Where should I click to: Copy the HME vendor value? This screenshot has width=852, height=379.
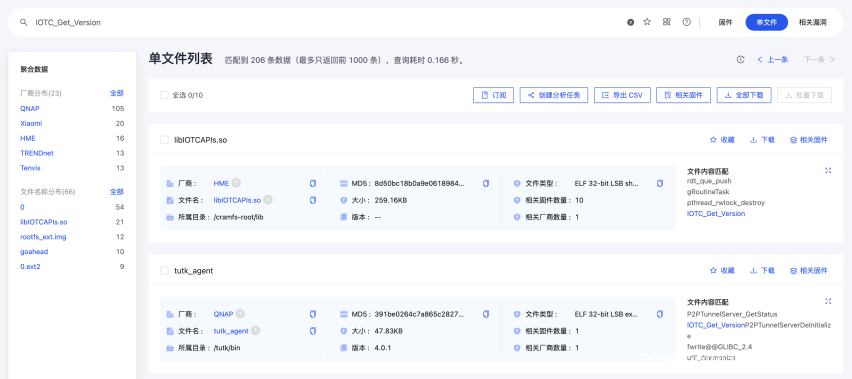click(313, 184)
